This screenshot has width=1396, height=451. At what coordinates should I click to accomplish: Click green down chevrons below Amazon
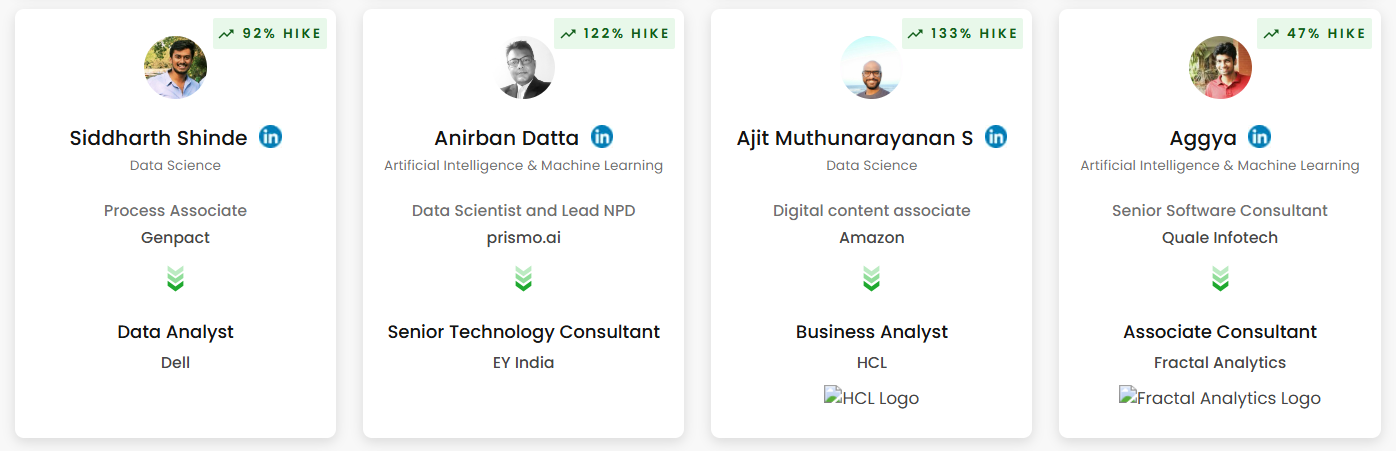pos(871,279)
